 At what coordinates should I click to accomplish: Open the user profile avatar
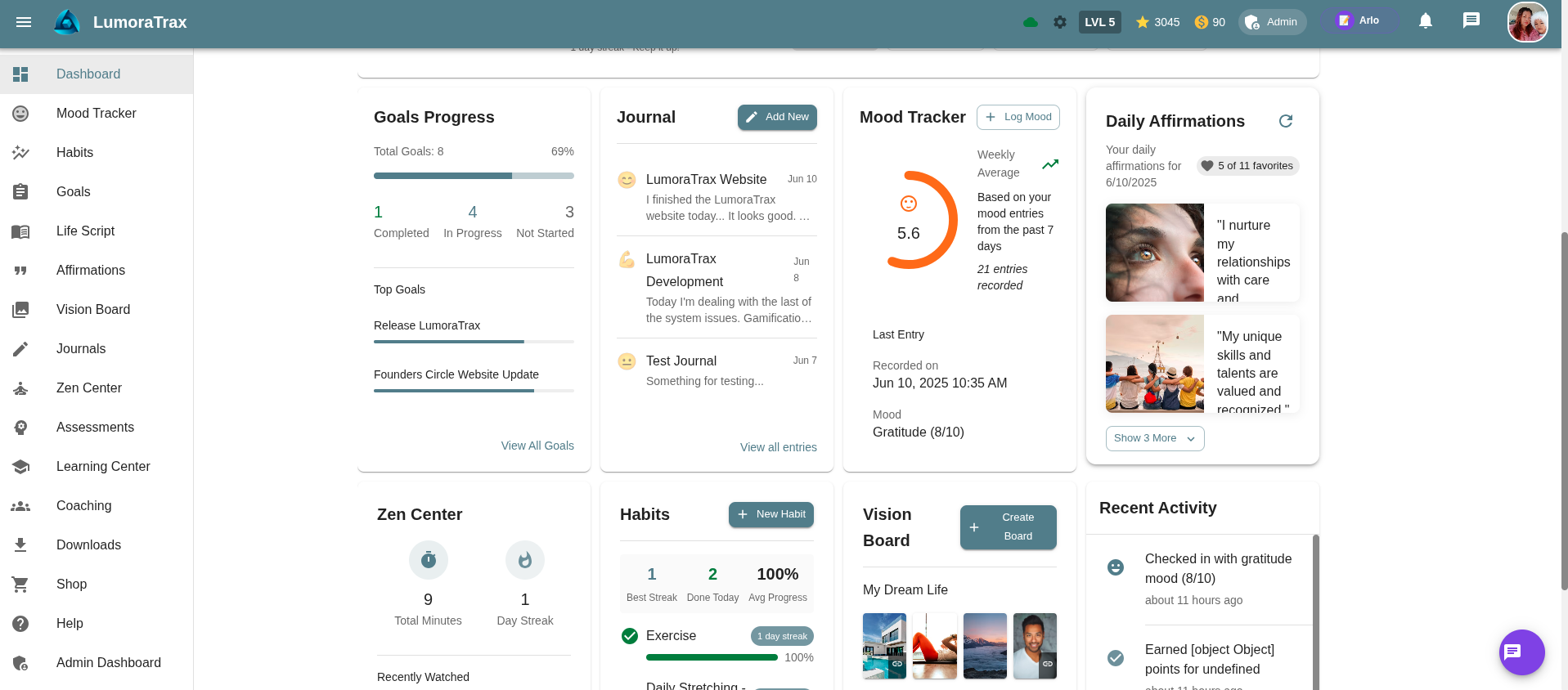click(1528, 22)
